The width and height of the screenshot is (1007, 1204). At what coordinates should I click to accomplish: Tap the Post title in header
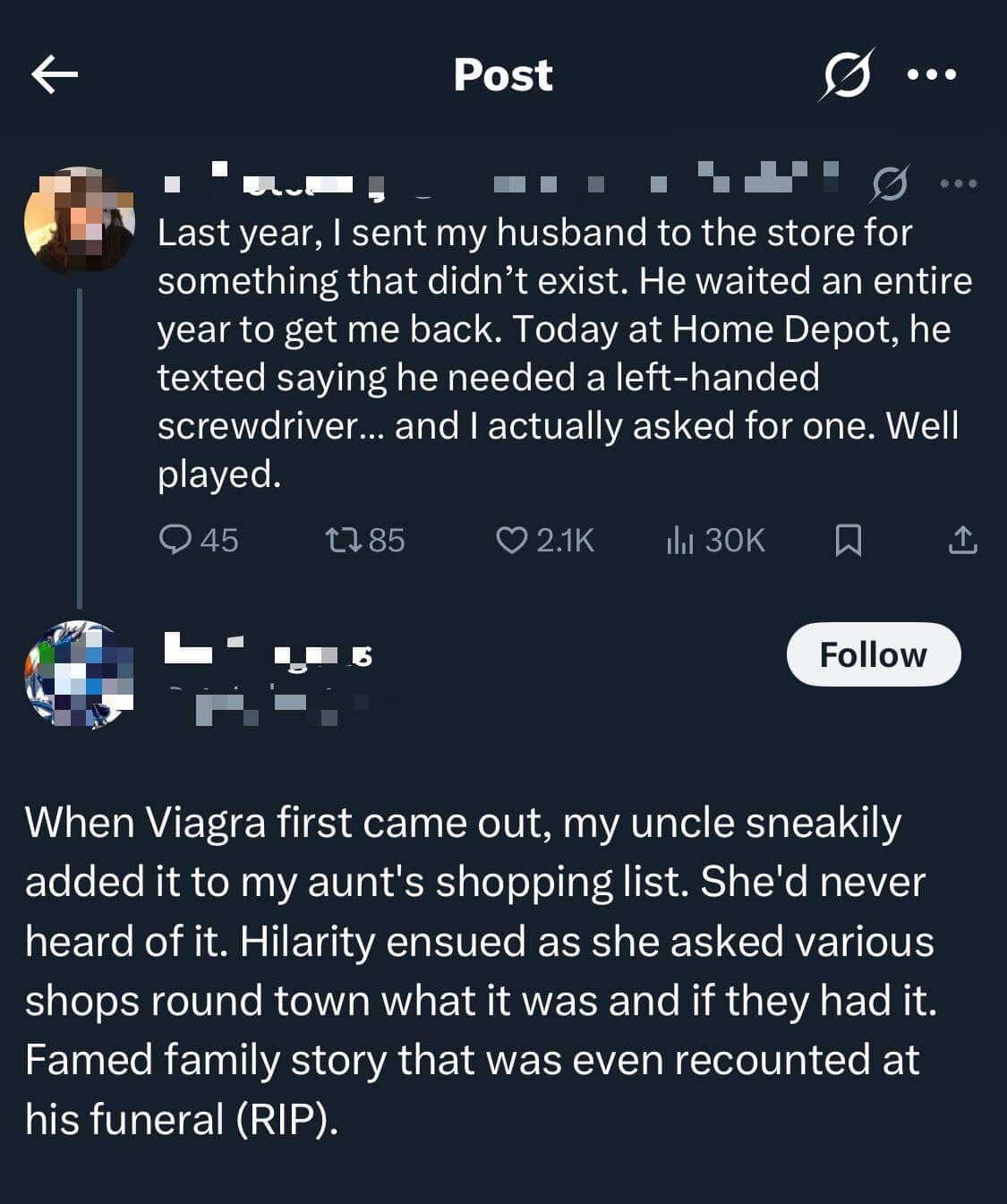[x=503, y=74]
